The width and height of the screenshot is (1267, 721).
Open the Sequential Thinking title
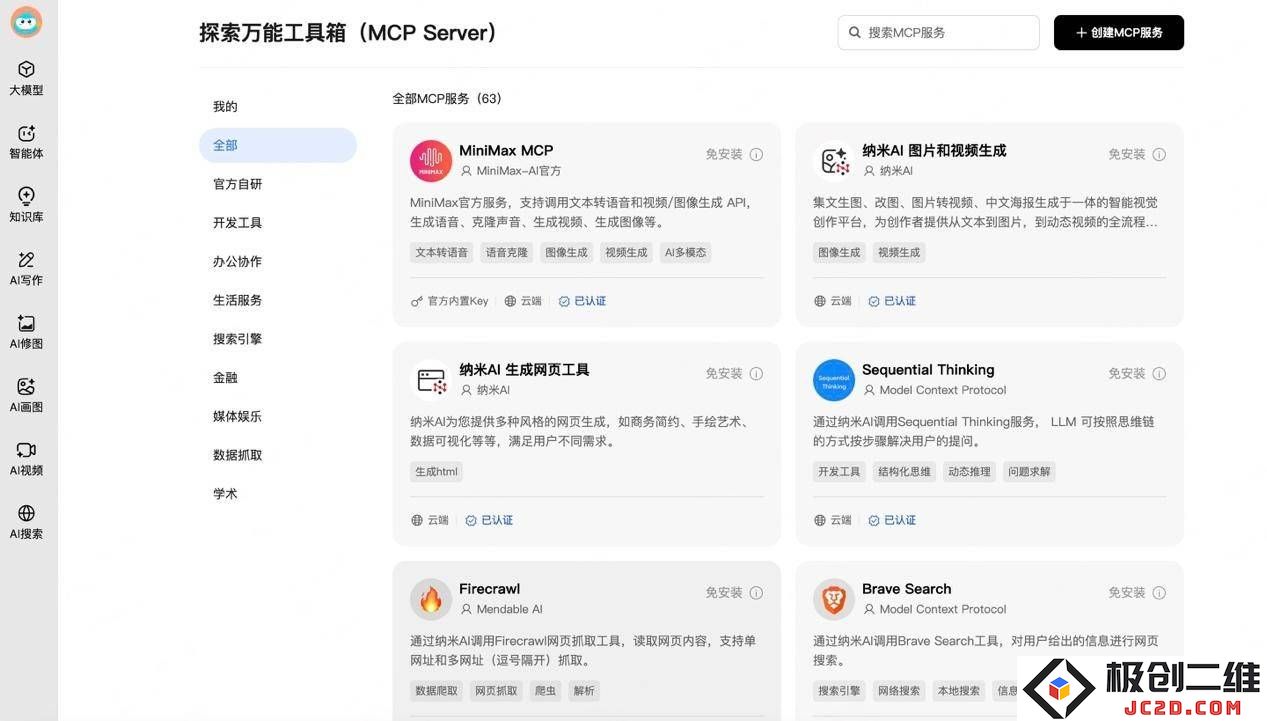(x=928, y=370)
